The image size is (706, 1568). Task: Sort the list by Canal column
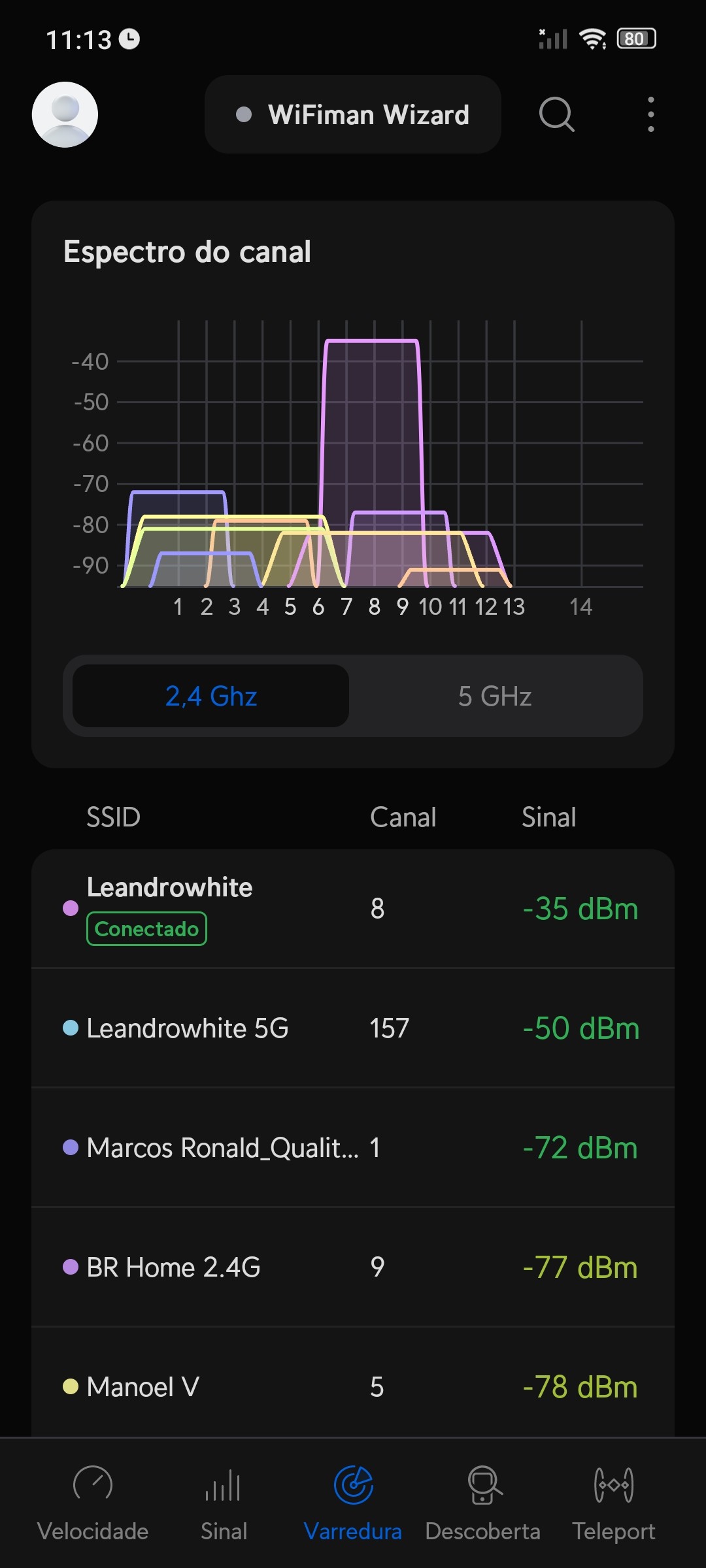pos(403,817)
